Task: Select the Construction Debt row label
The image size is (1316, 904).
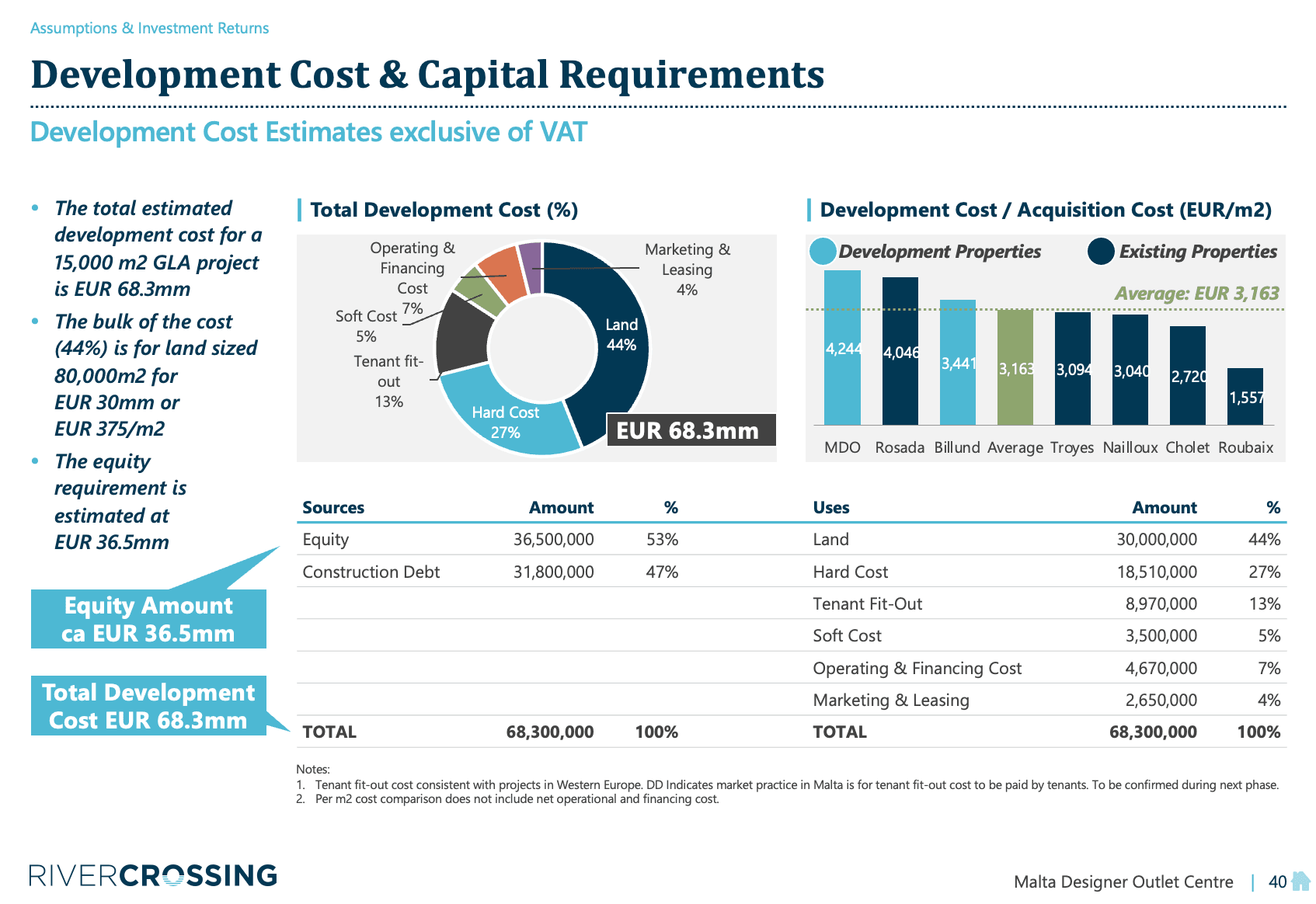Action: click(371, 572)
